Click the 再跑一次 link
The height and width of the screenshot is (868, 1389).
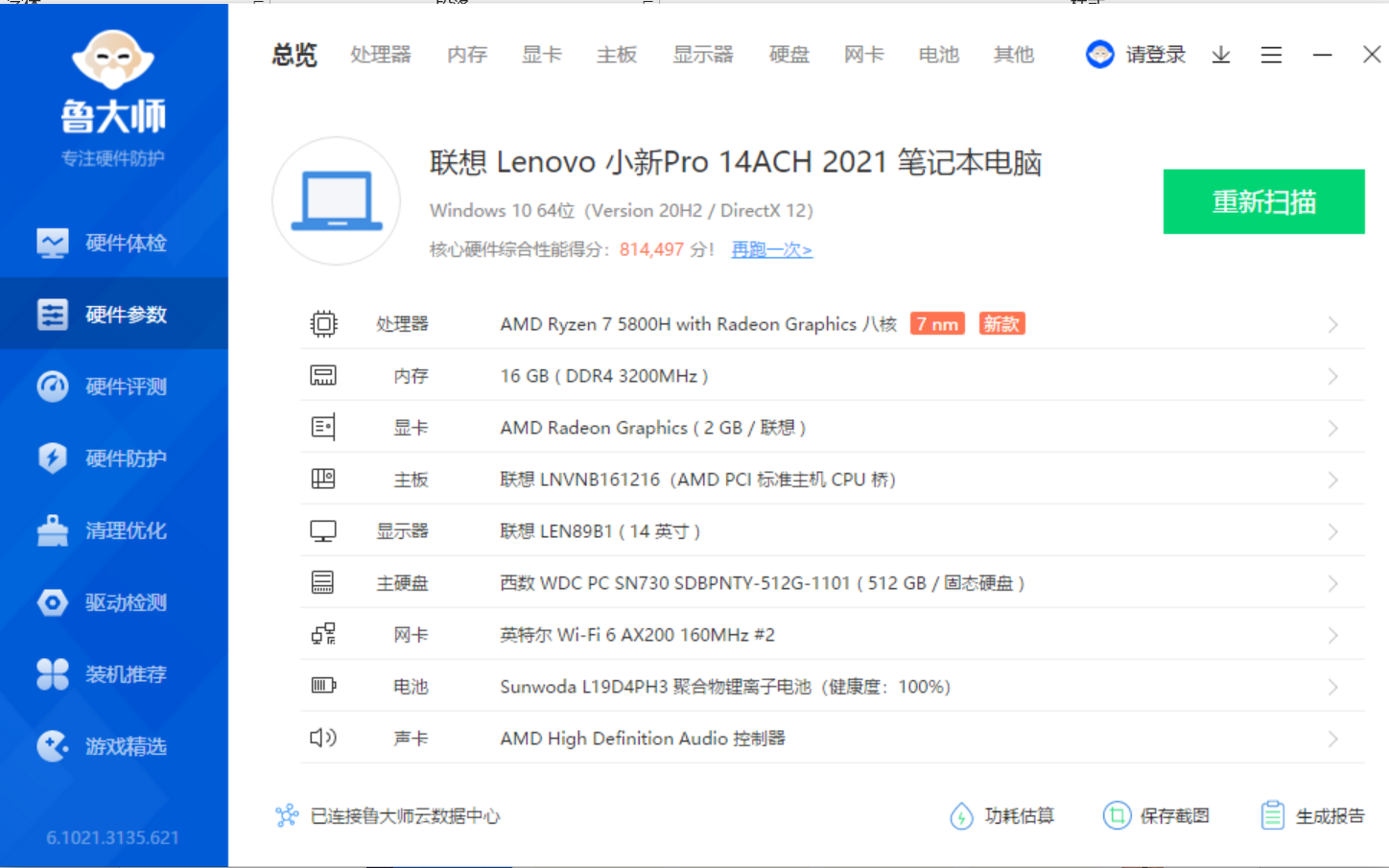(772, 249)
